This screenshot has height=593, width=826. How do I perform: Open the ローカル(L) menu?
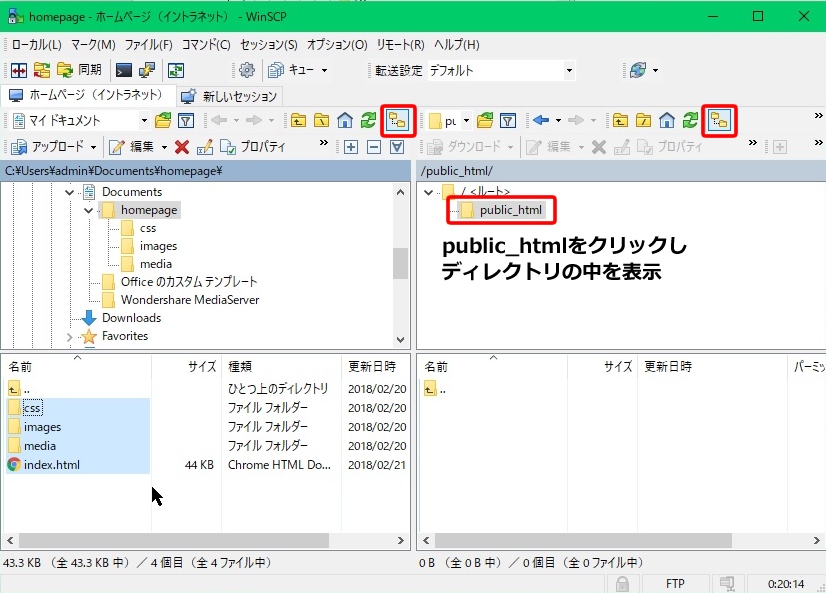coord(36,45)
